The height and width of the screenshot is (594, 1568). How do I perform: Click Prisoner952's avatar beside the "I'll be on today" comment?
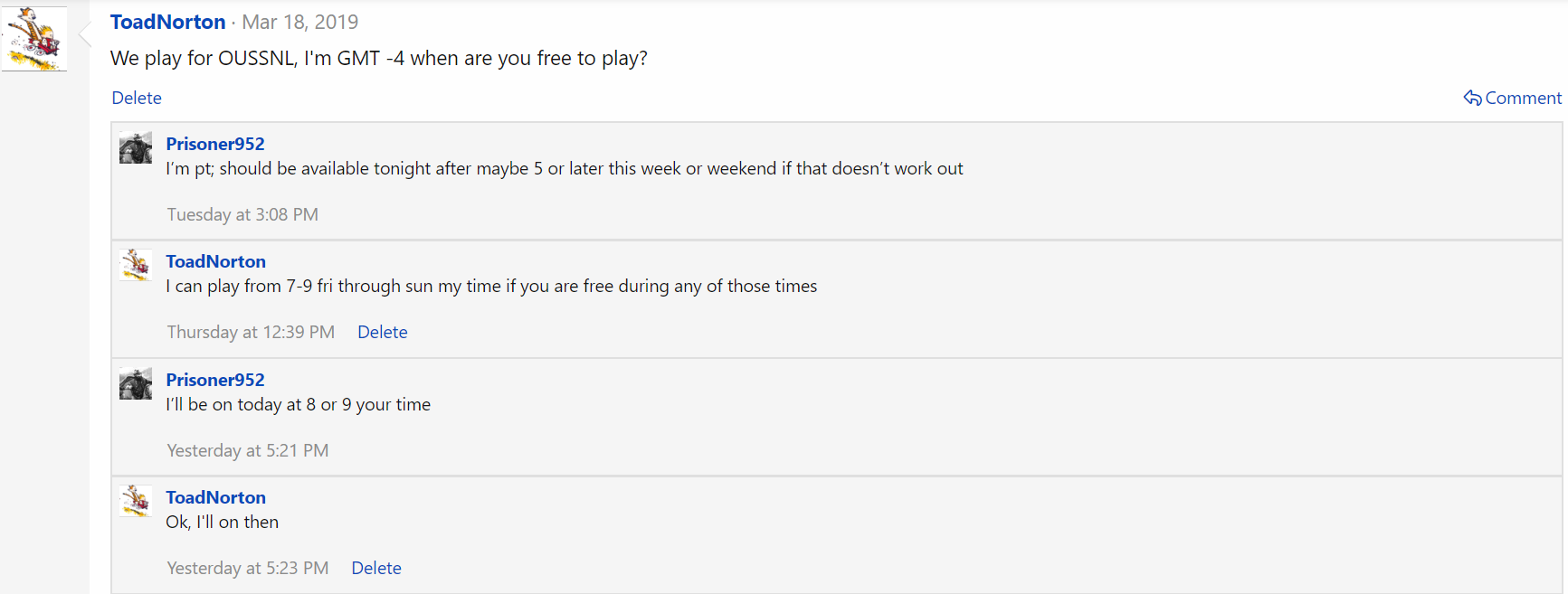pos(136,384)
